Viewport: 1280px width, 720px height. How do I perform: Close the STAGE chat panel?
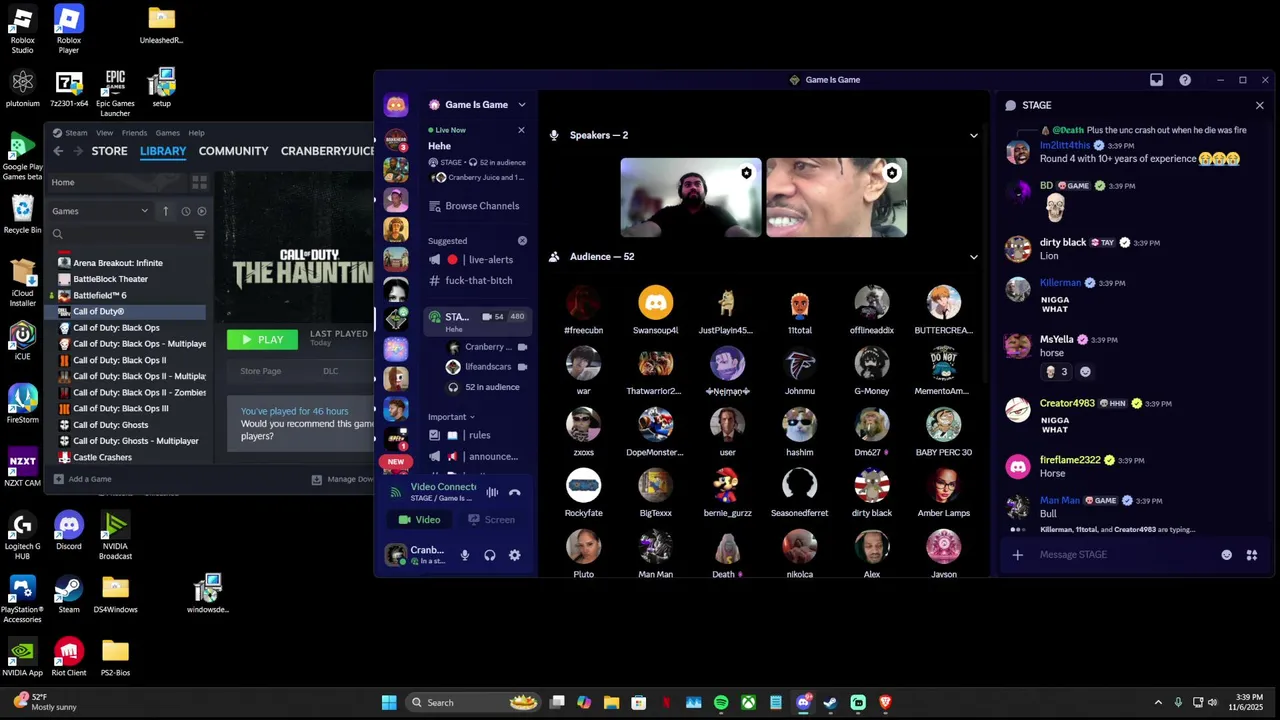(x=1259, y=105)
